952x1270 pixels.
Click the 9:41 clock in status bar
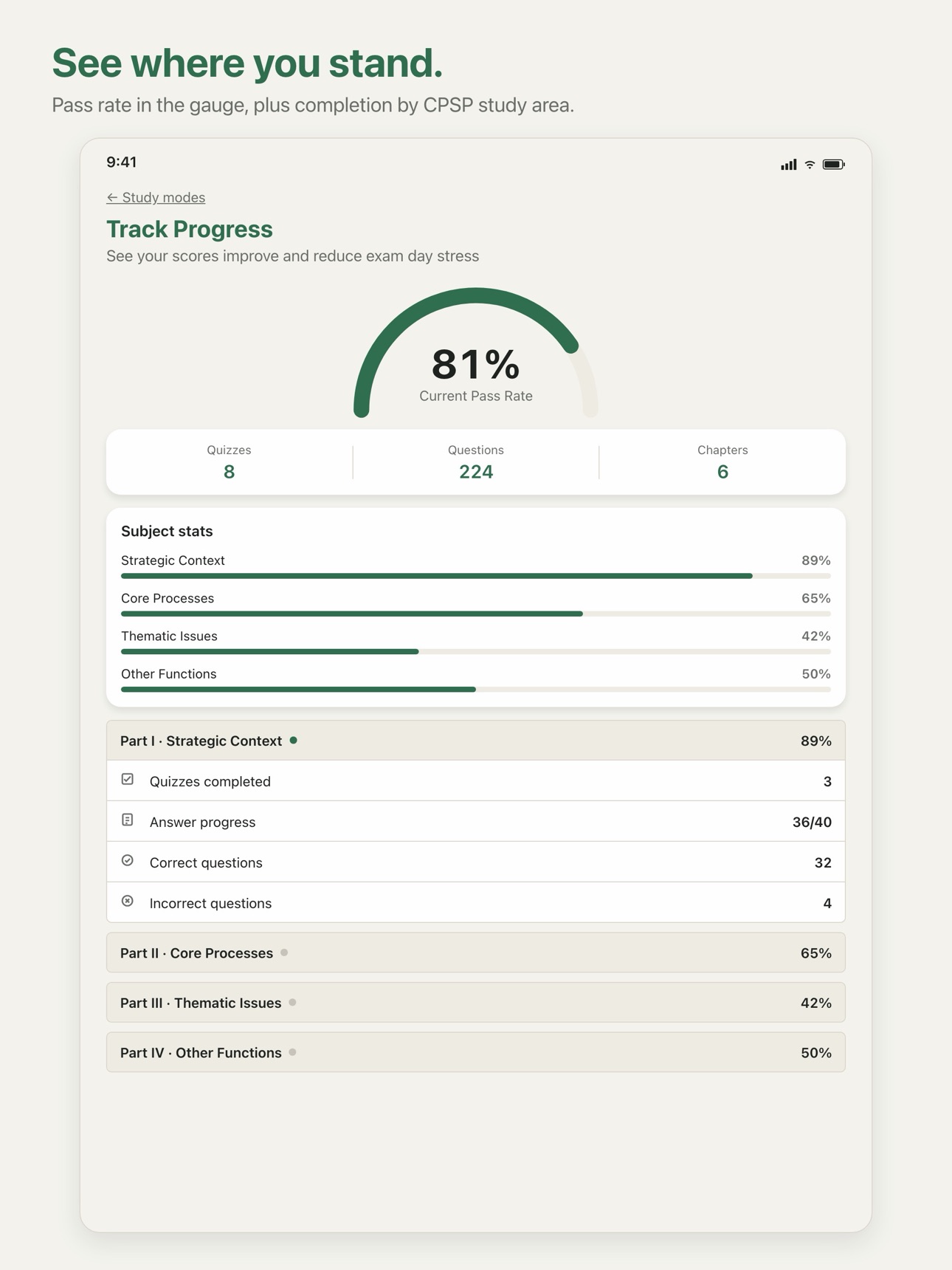122,162
